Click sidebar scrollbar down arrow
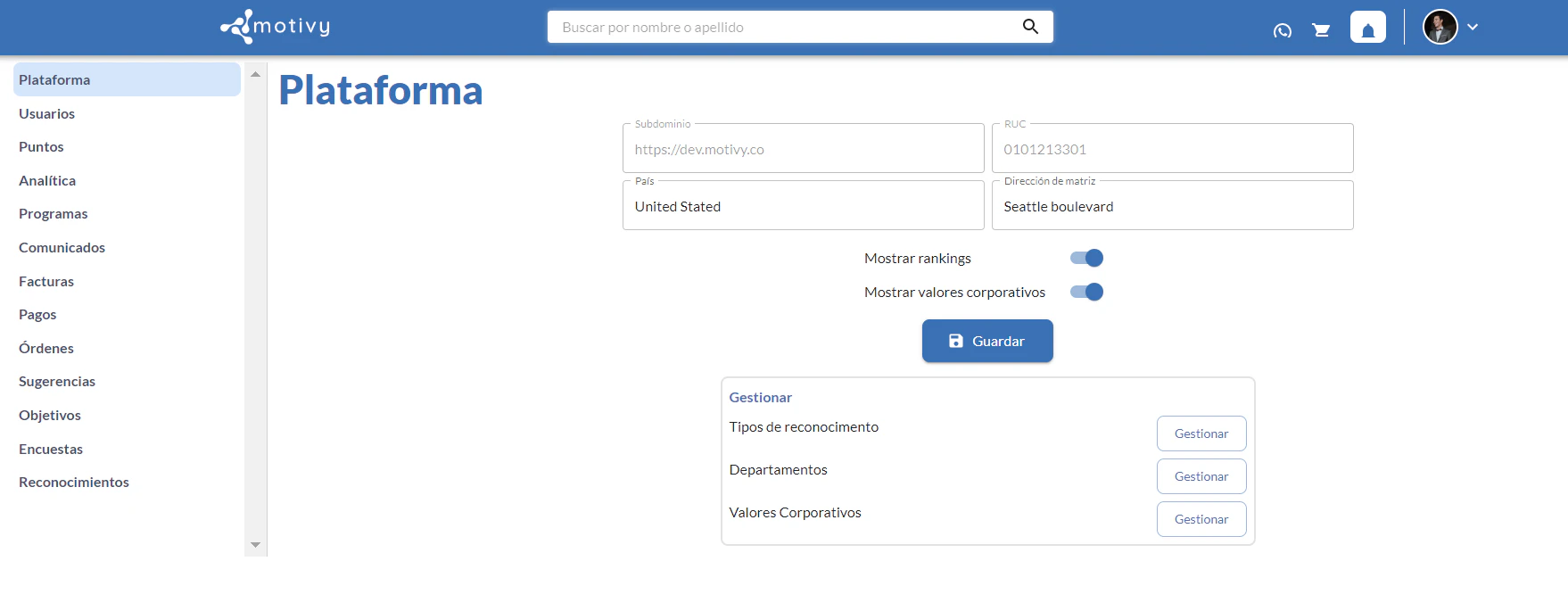The height and width of the screenshot is (611, 1568). 256,545
